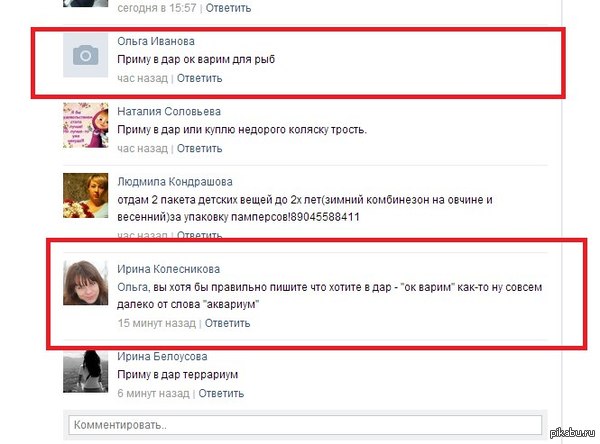Click Ответить under Ольга Иванова's comment
This screenshot has height=444, width=600.
point(199,78)
